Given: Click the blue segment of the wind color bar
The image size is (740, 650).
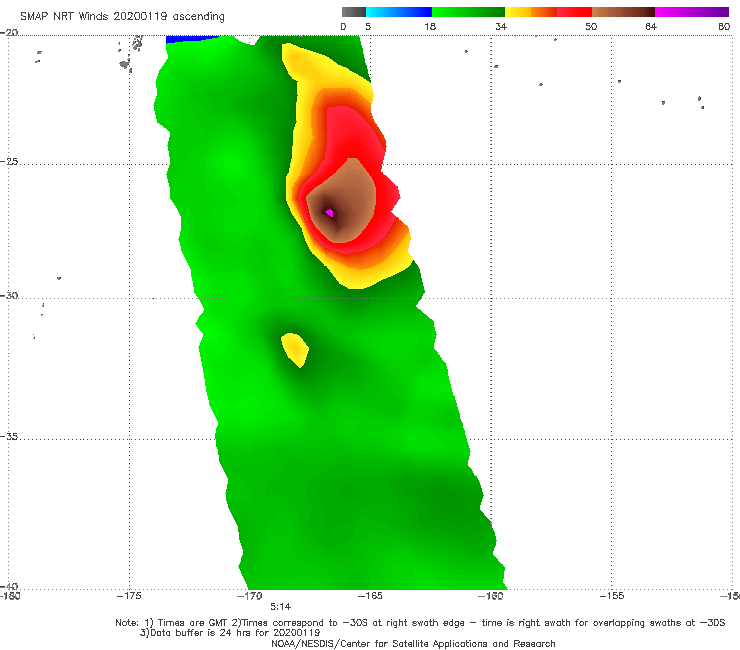Looking at the screenshot, I should 399,12.
